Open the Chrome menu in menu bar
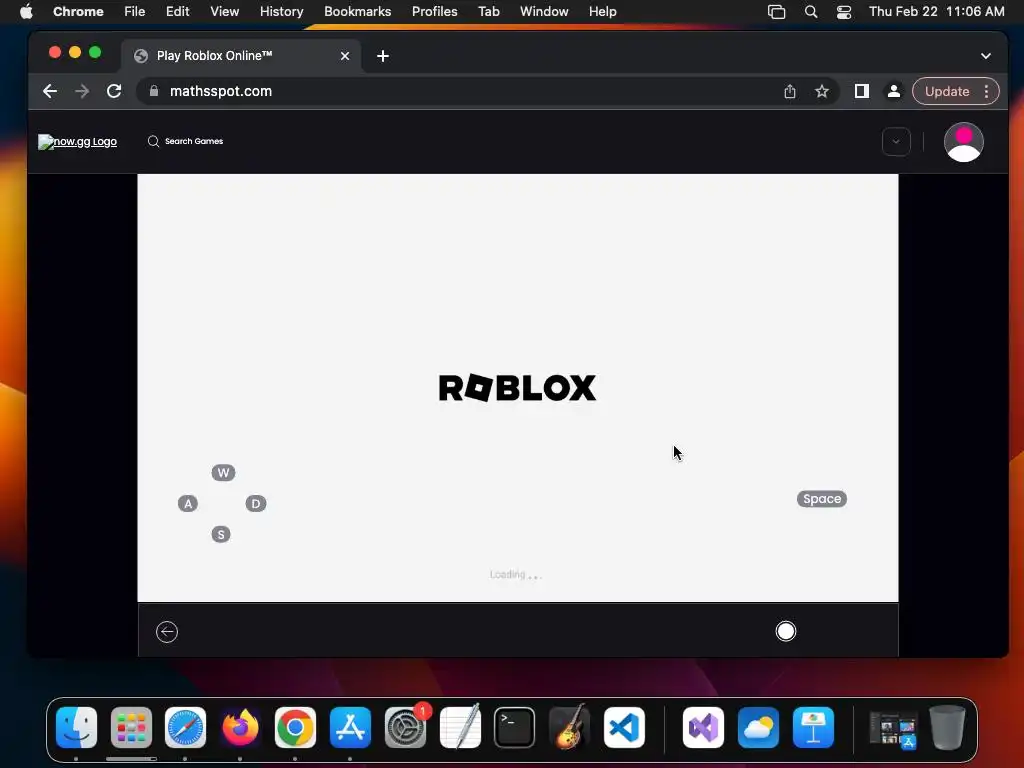The width and height of the screenshot is (1024, 768). [78, 12]
